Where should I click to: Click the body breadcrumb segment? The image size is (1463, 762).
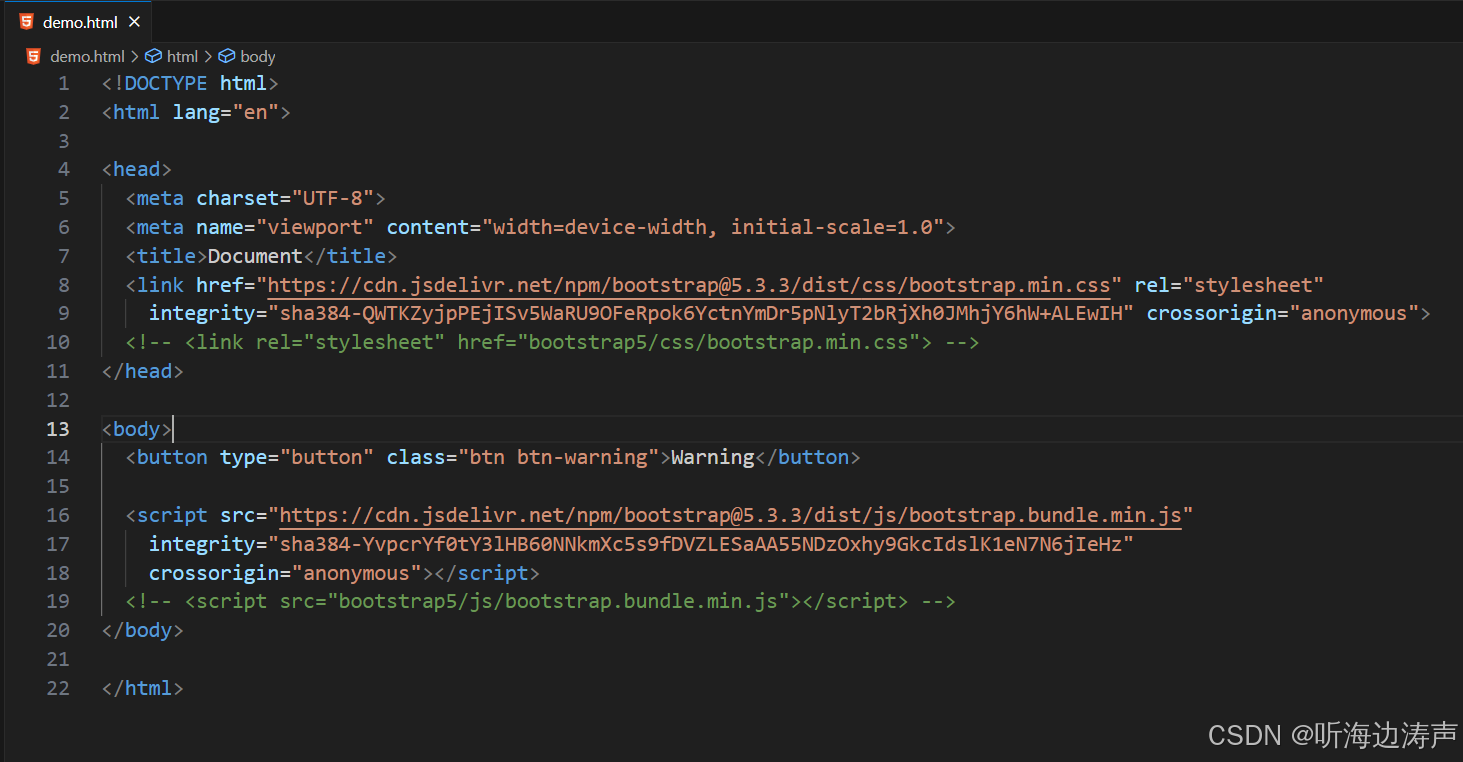258,57
